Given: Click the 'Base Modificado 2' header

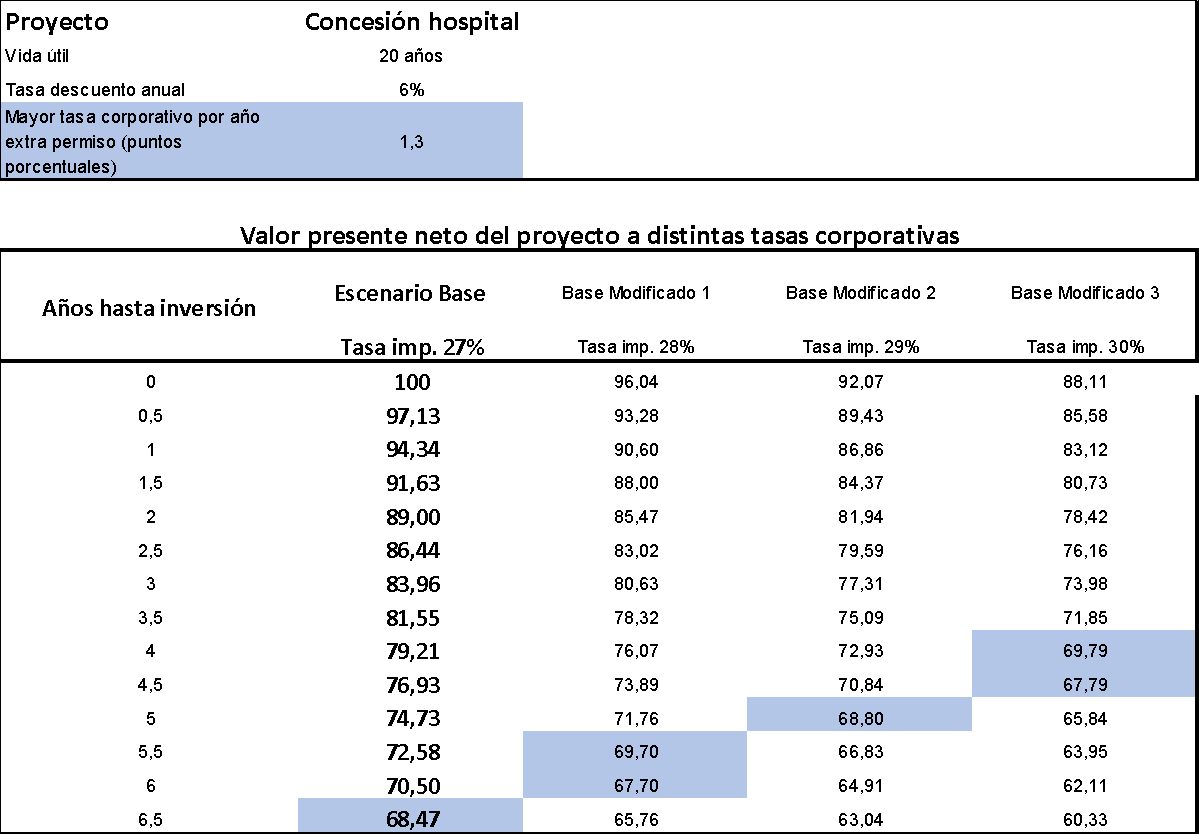Looking at the screenshot, I should (x=861, y=294).
